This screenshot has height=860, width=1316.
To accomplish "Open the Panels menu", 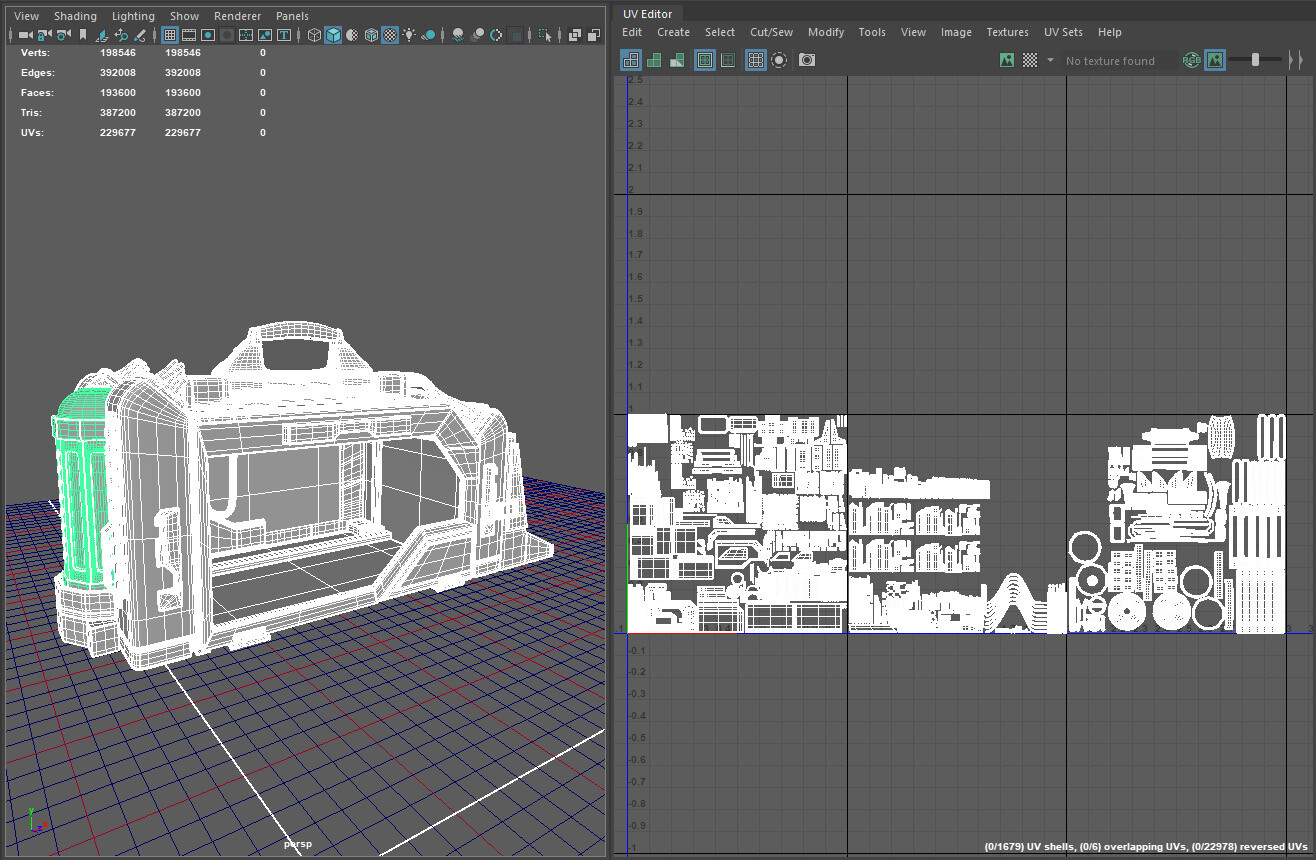I will click(292, 16).
